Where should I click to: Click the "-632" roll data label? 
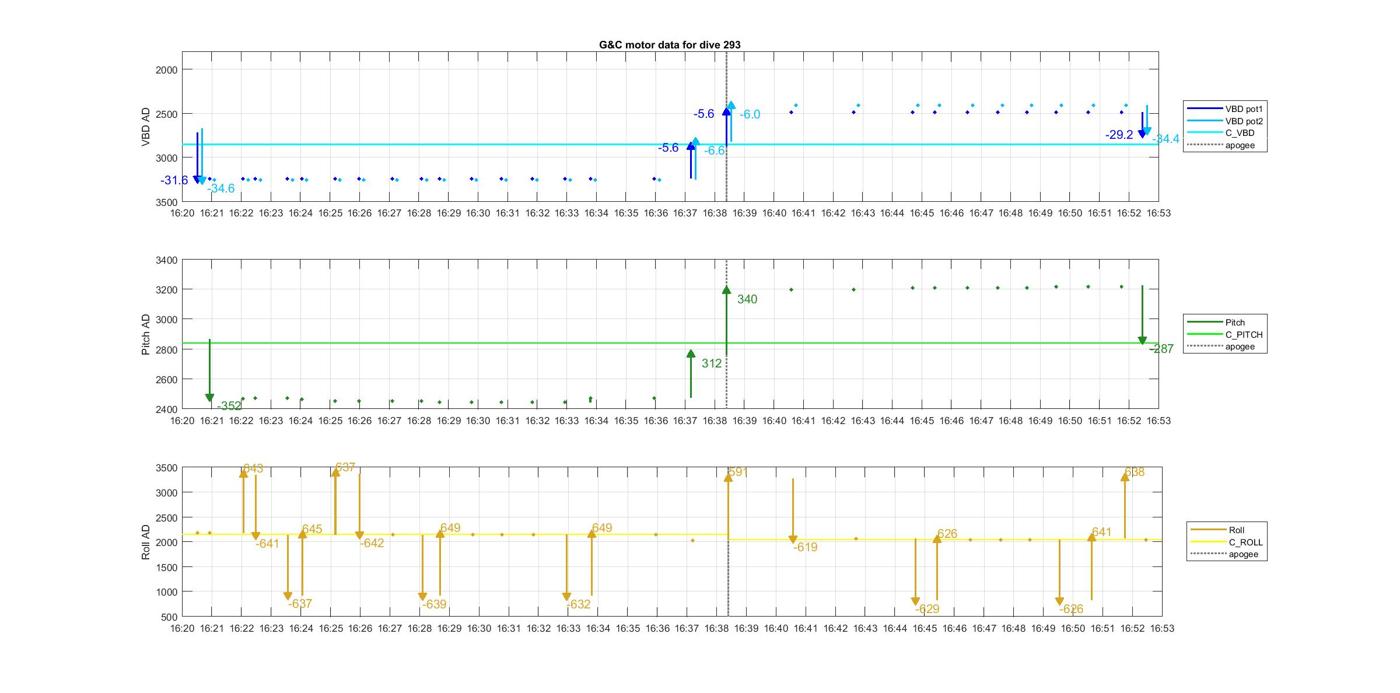tap(578, 604)
